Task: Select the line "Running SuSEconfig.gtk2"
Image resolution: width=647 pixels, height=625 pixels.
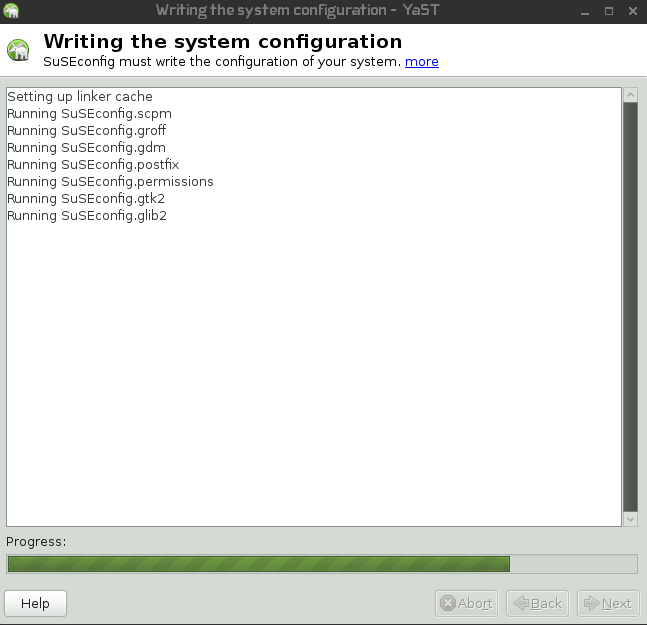Action: pos(86,198)
